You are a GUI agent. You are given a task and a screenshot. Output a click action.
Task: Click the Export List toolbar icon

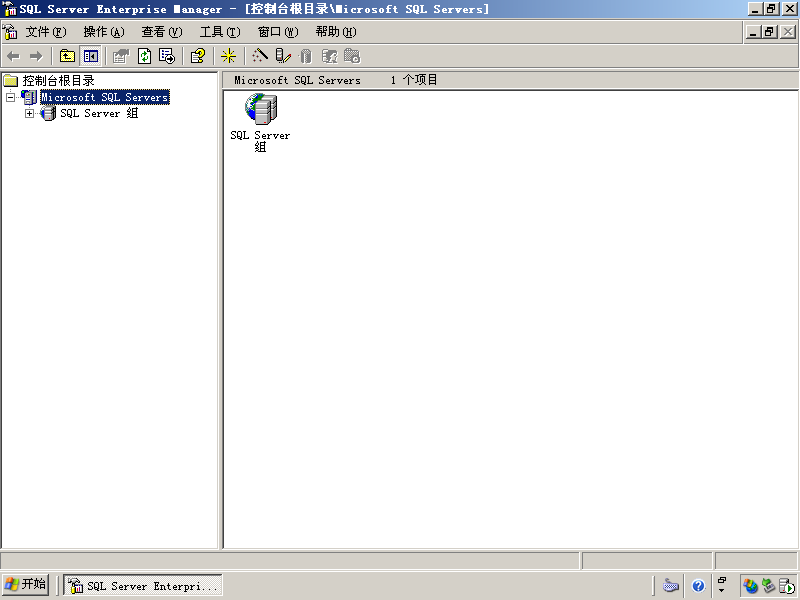click(167, 56)
